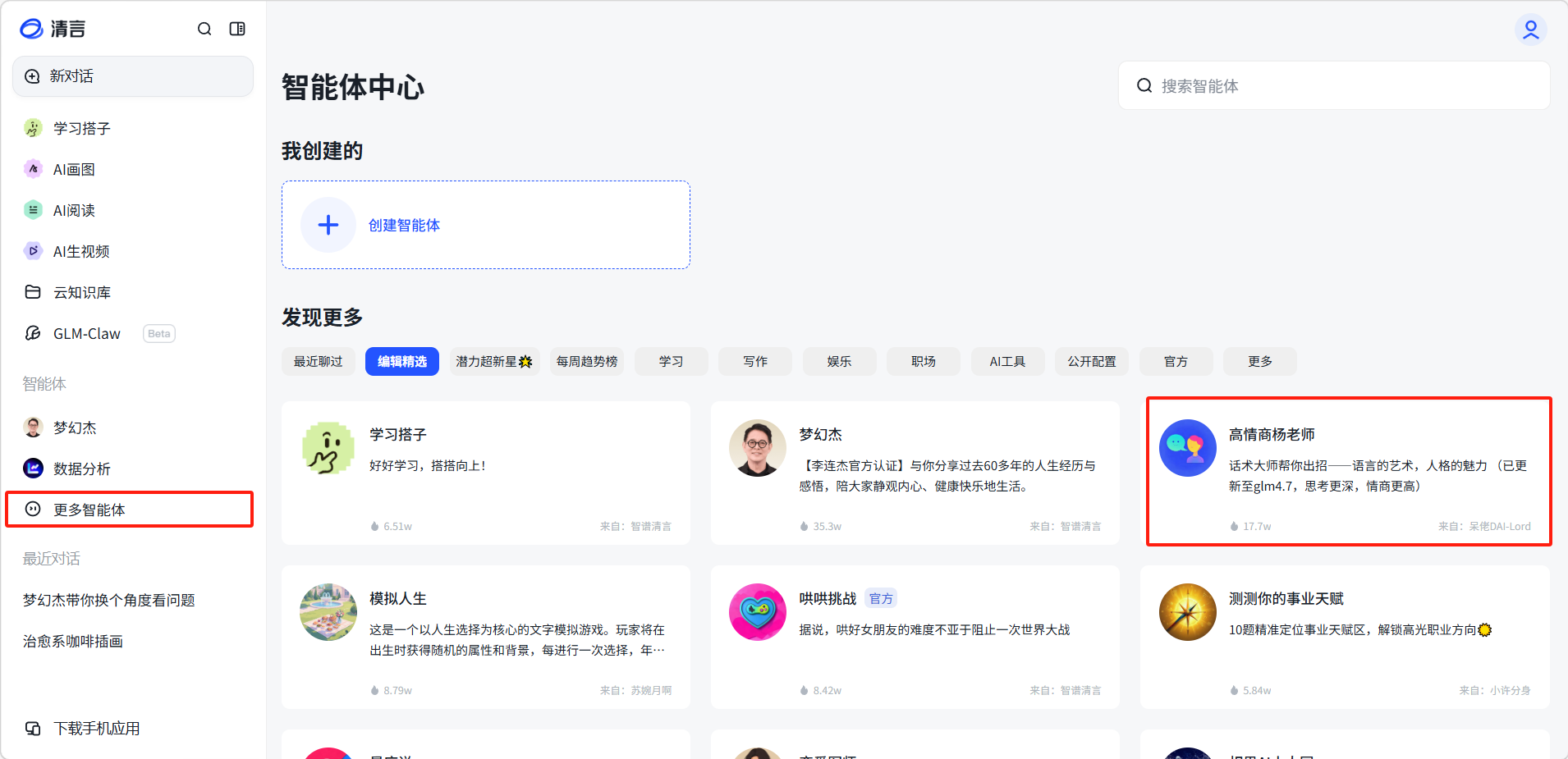Collapse the sidebar with the panel toggle icon
This screenshot has height=759, width=1568.
click(237, 29)
